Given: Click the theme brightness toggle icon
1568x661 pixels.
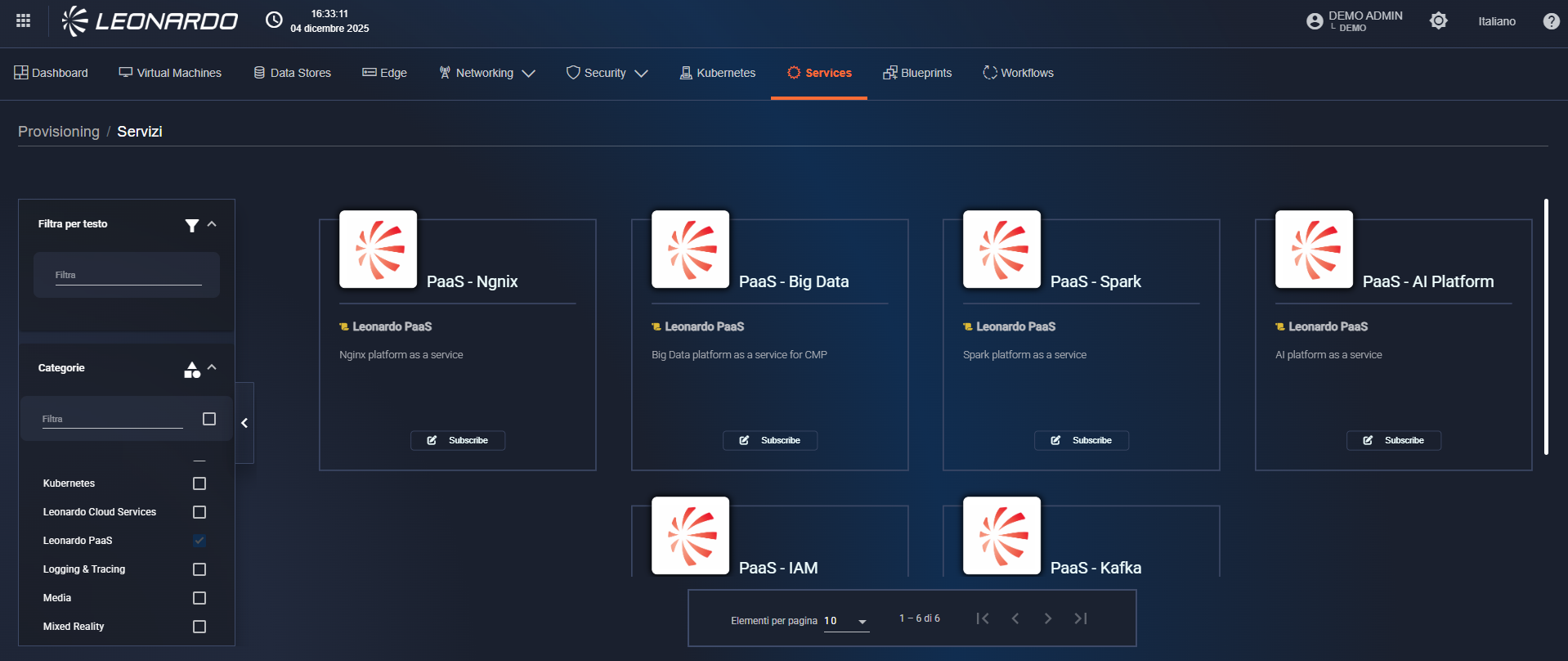Looking at the screenshot, I should pyautogui.click(x=1438, y=20).
